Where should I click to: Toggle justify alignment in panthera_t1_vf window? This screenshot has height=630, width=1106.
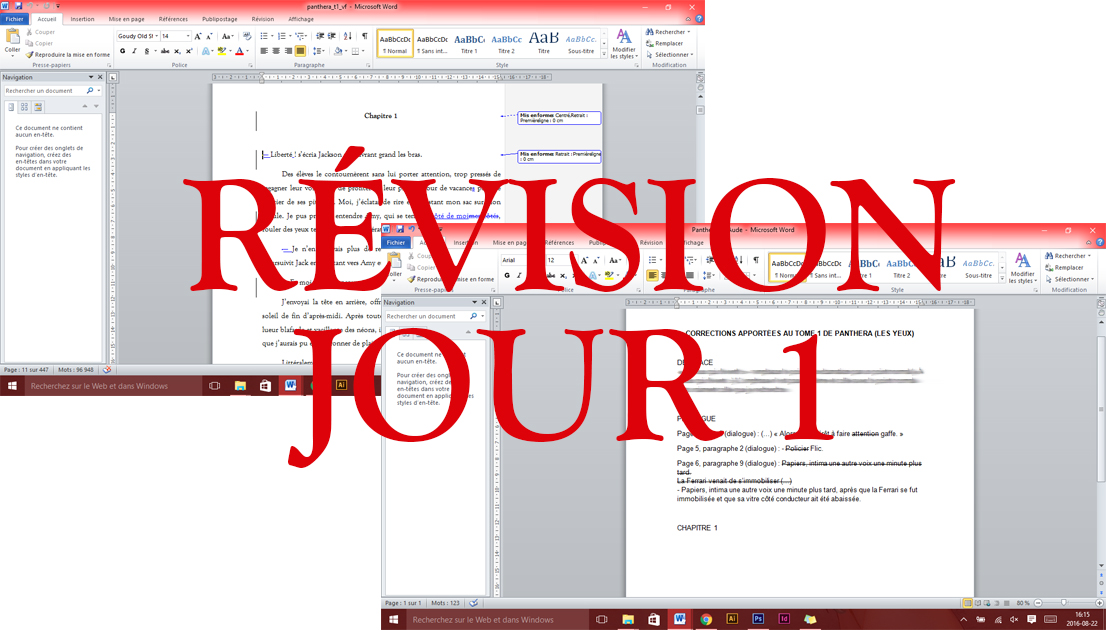coord(300,51)
